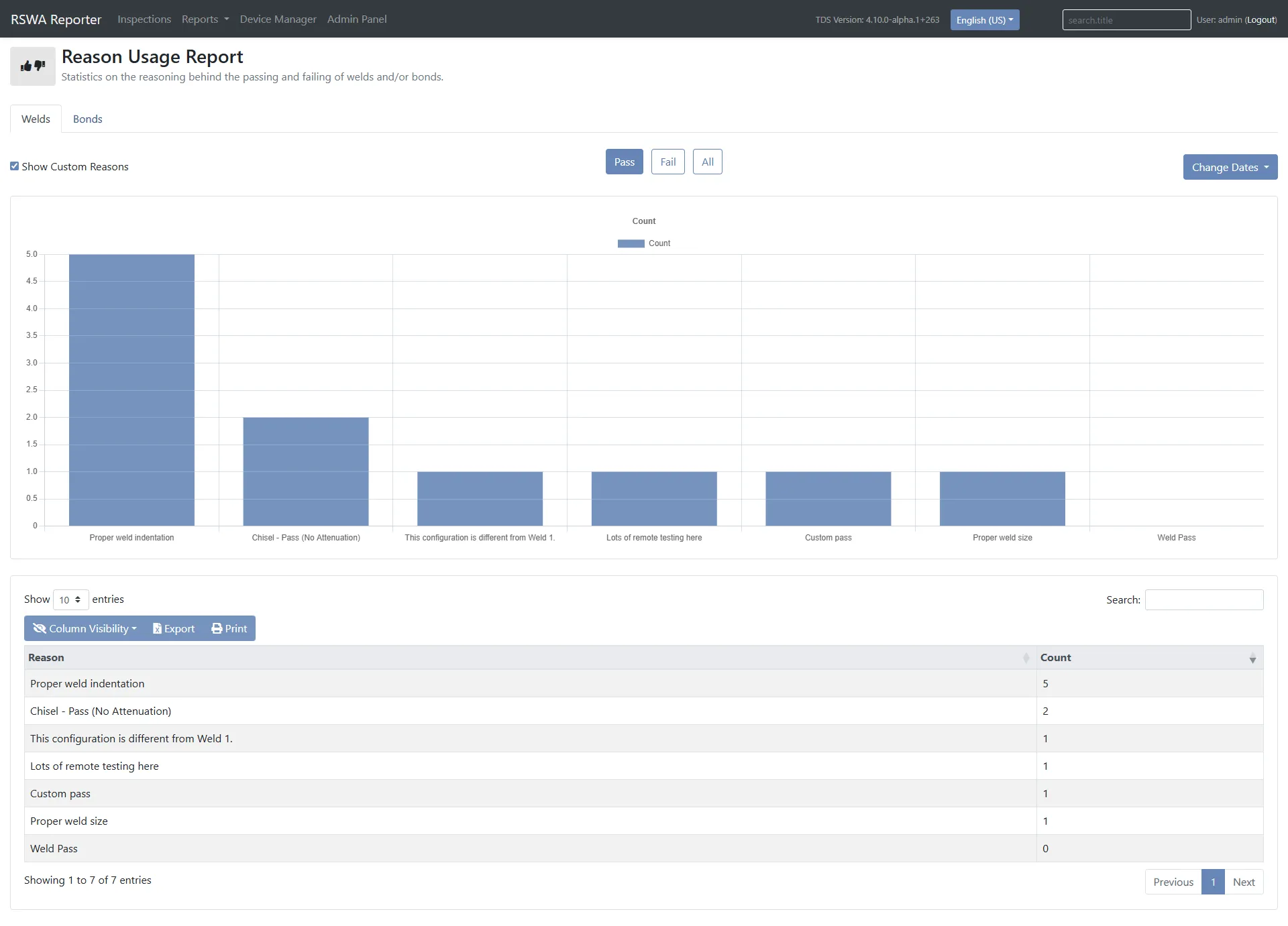The width and height of the screenshot is (1288, 926).
Task: Switch to the Bonds tab
Action: pos(87,119)
